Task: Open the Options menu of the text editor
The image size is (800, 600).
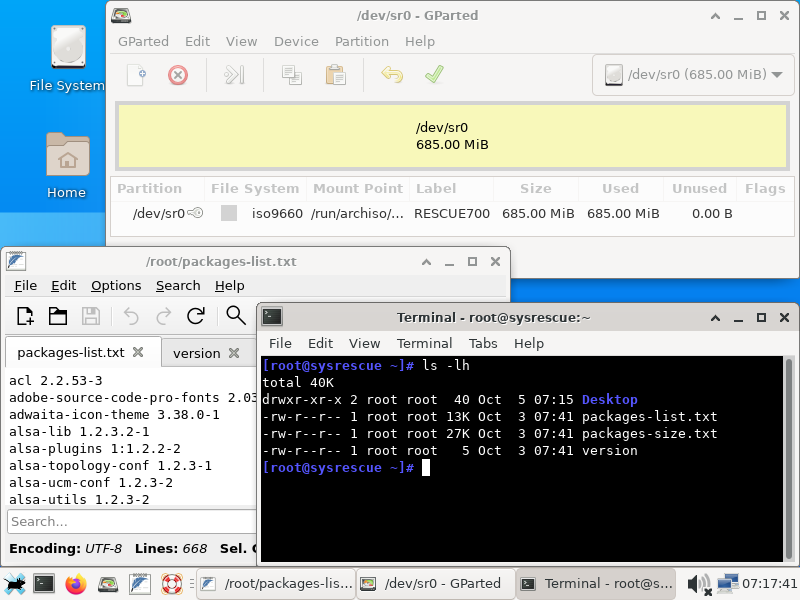Action: 116,285
